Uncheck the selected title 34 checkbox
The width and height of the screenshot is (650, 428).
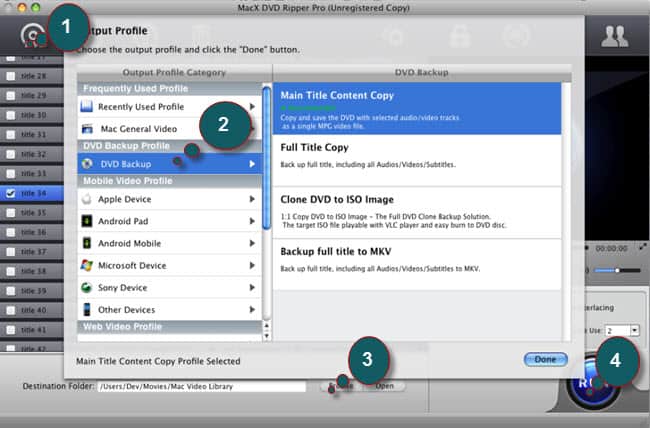point(11,193)
